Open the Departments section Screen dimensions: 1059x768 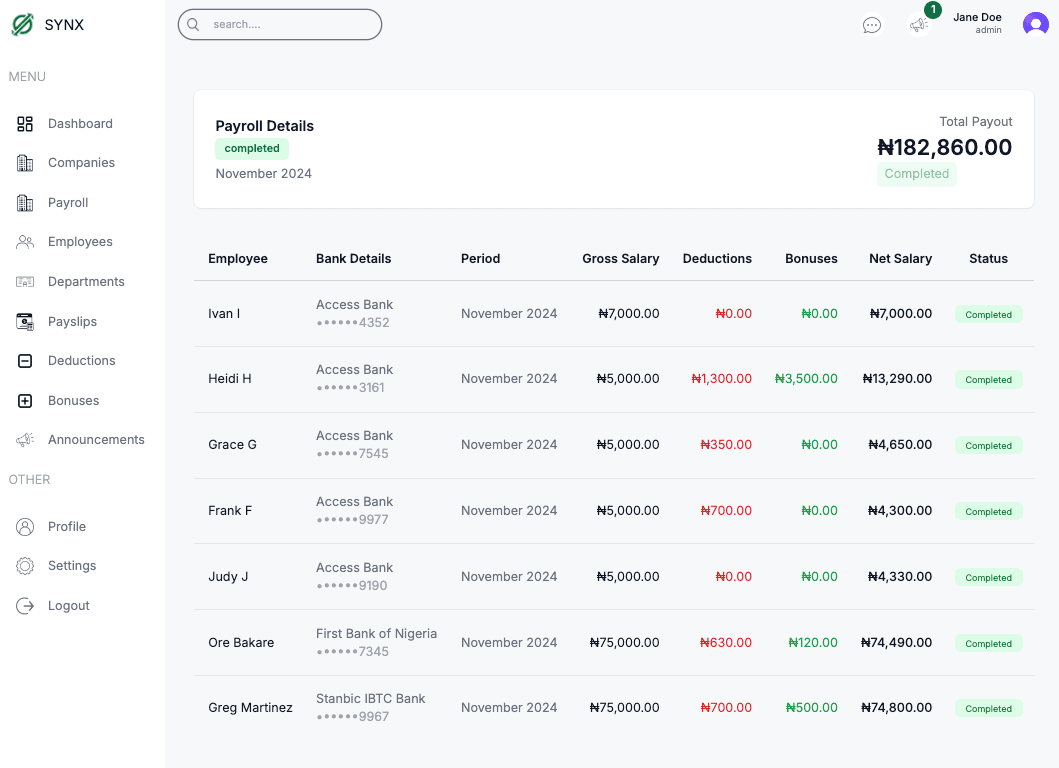(86, 282)
